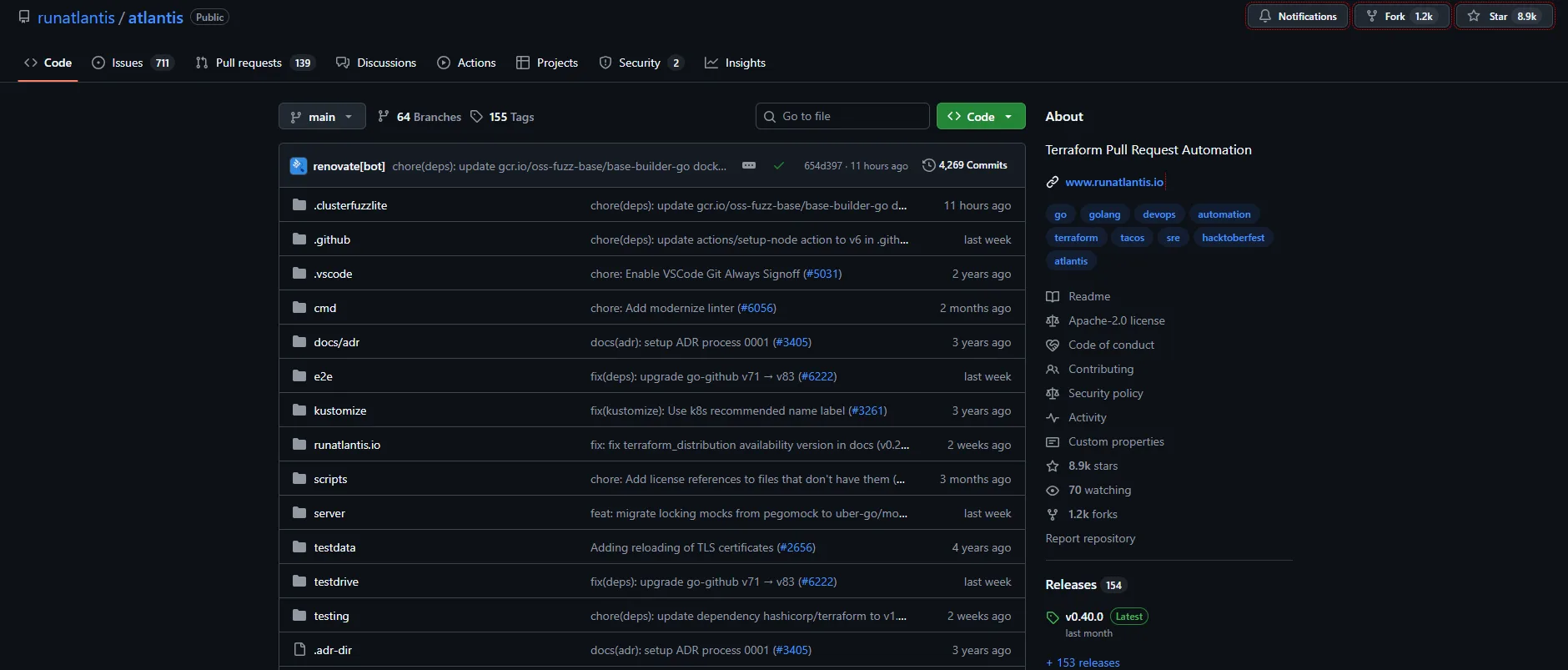The width and height of the screenshot is (1568, 670).
Task: Open the server folder
Action: (x=329, y=513)
